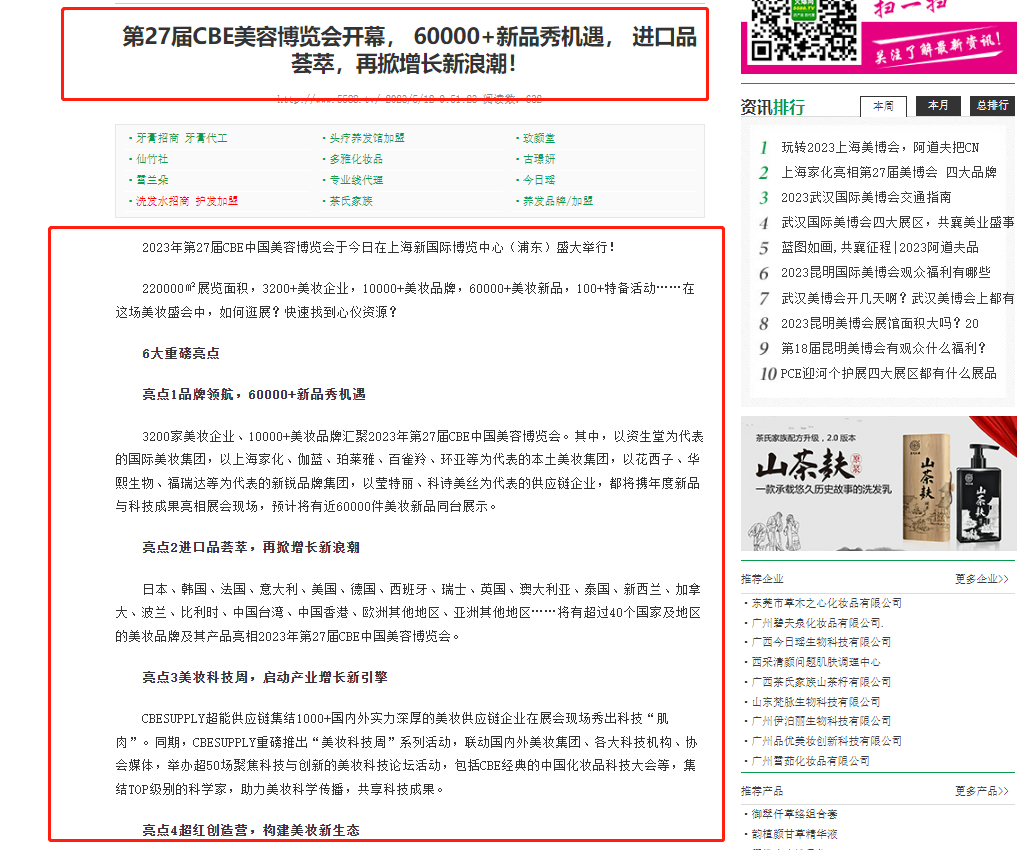1023x850 pixels.
Task: Select the 本周 ranking tab
Action: pyautogui.click(x=883, y=106)
